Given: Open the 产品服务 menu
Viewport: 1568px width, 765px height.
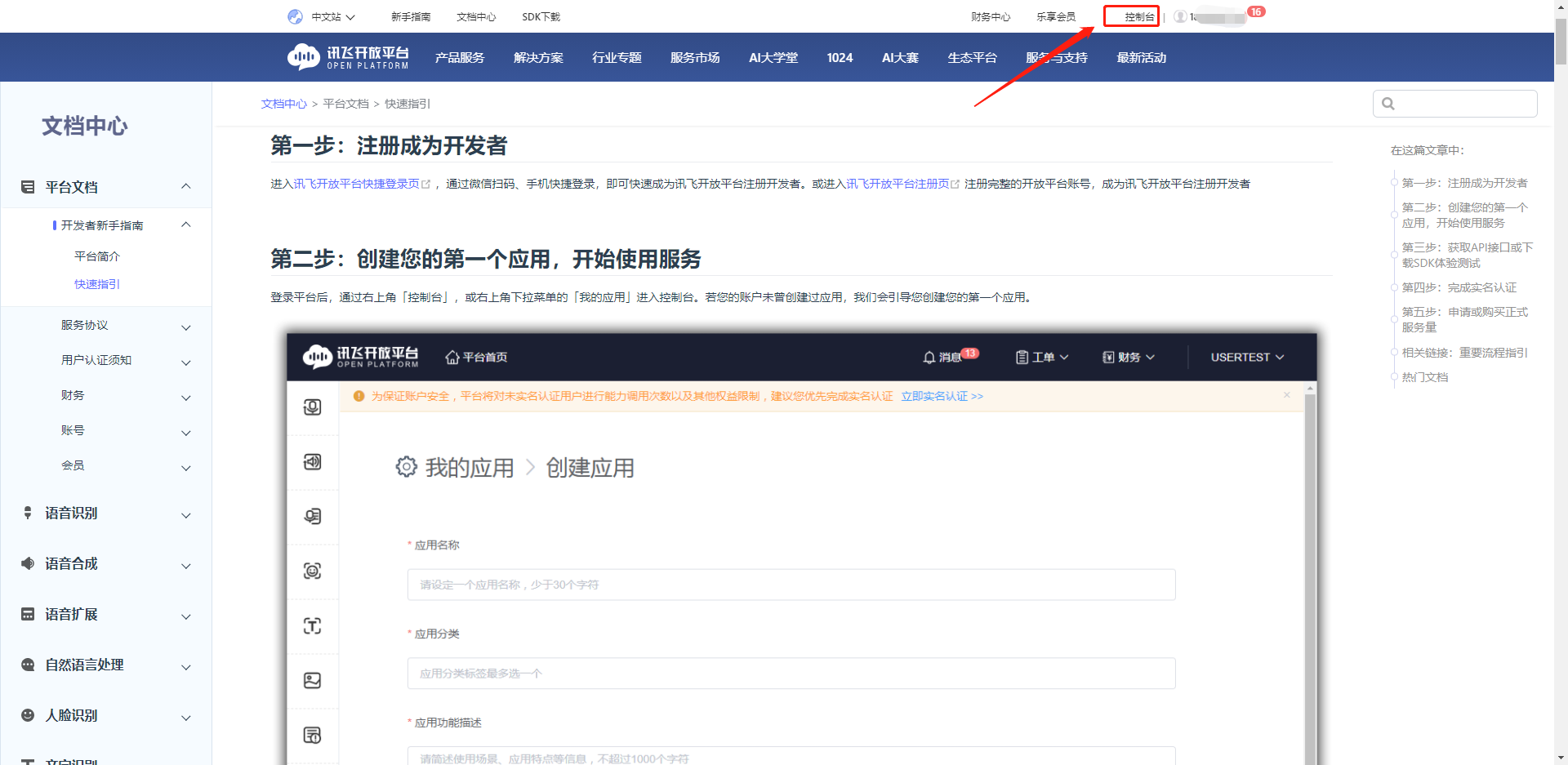Looking at the screenshot, I should coord(460,57).
